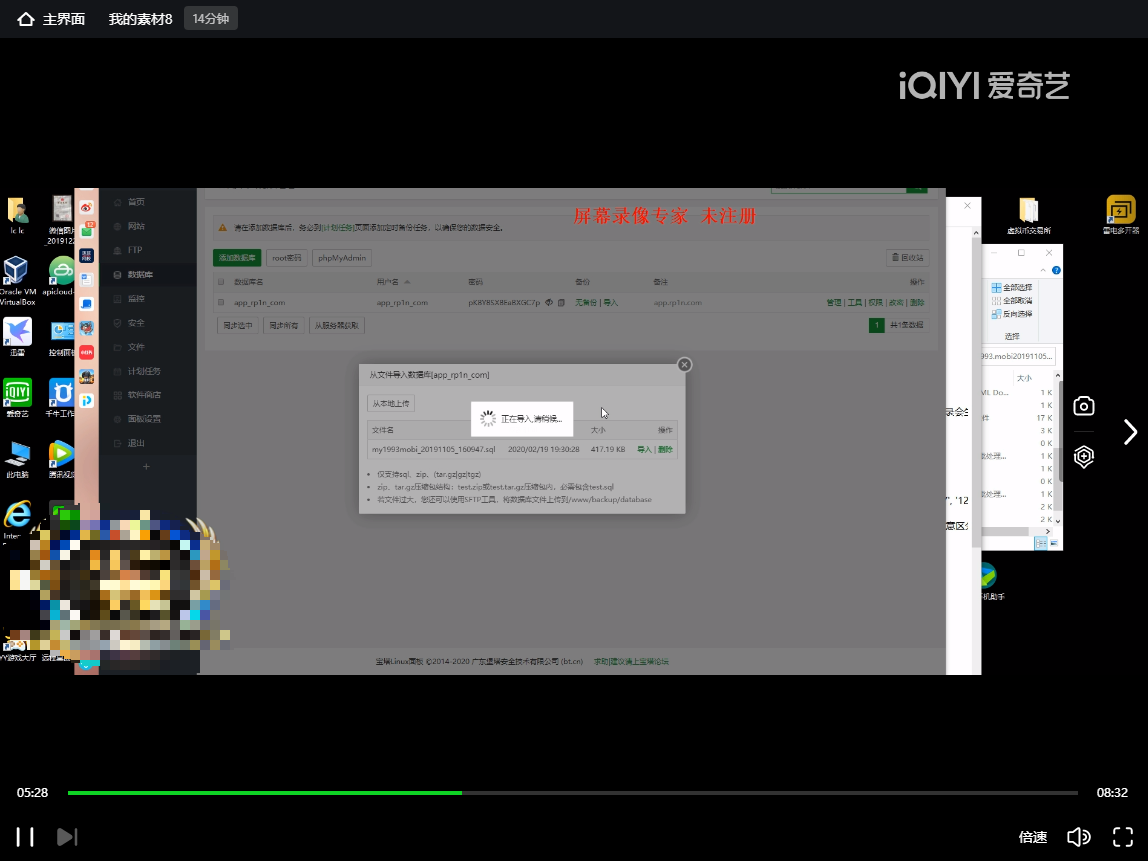Open the Weibo icon in the side dock
Viewport: 1148px width, 861px height.
pyautogui.click(x=86, y=207)
